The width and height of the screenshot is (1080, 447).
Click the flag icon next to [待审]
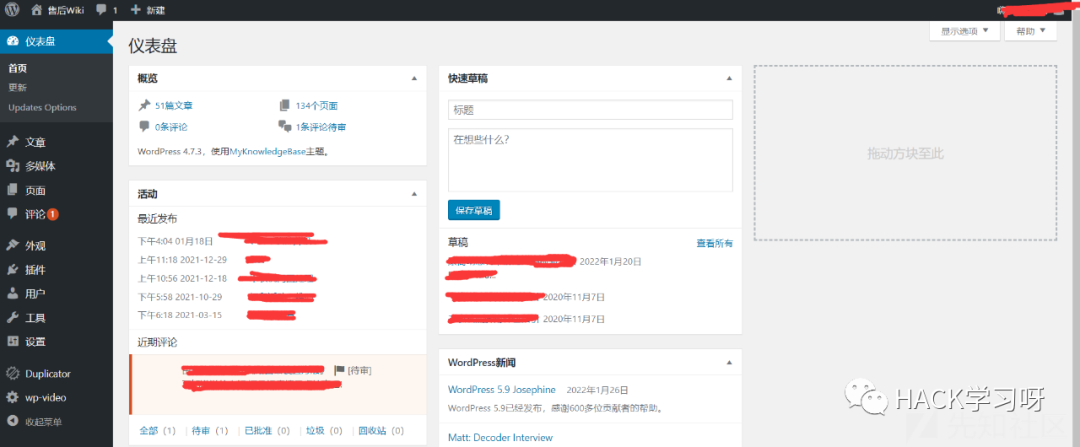tap(339, 371)
